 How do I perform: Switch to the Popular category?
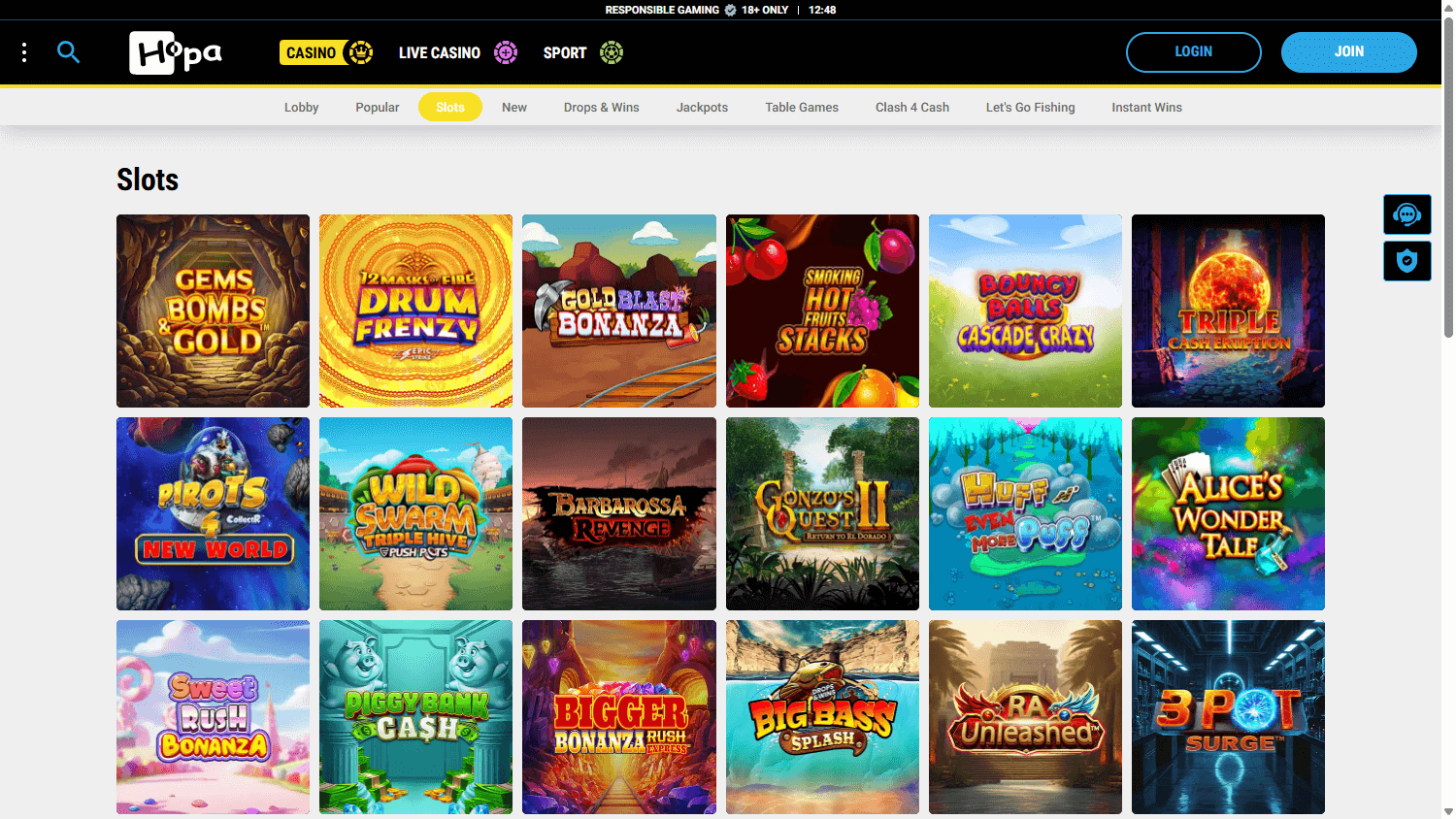pyautogui.click(x=377, y=107)
